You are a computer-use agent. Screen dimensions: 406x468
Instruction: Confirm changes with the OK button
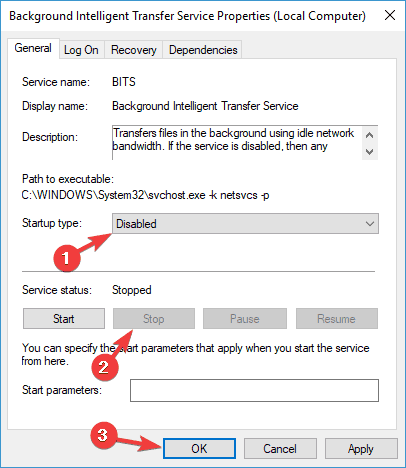(199, 449)
